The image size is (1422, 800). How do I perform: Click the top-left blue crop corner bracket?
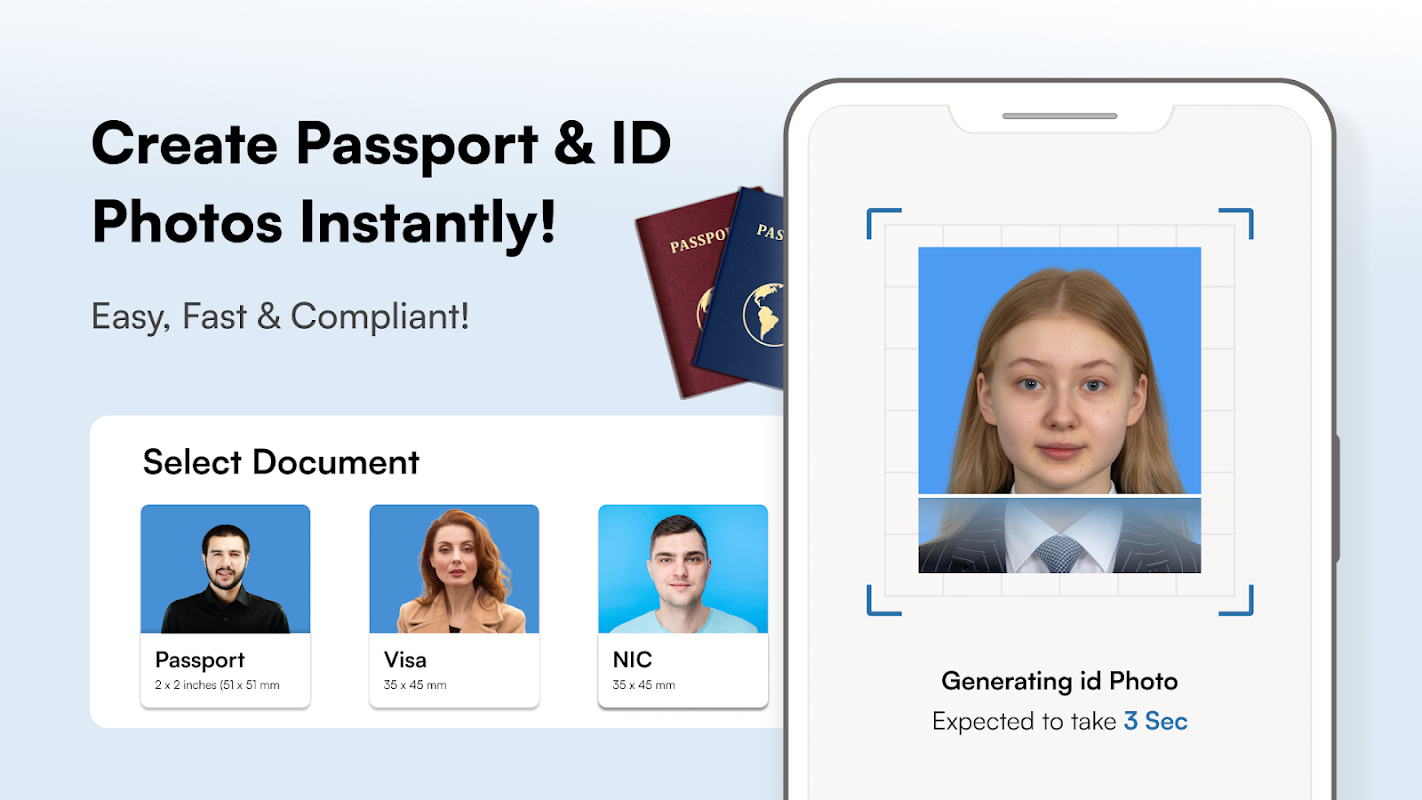pos(883,224)
